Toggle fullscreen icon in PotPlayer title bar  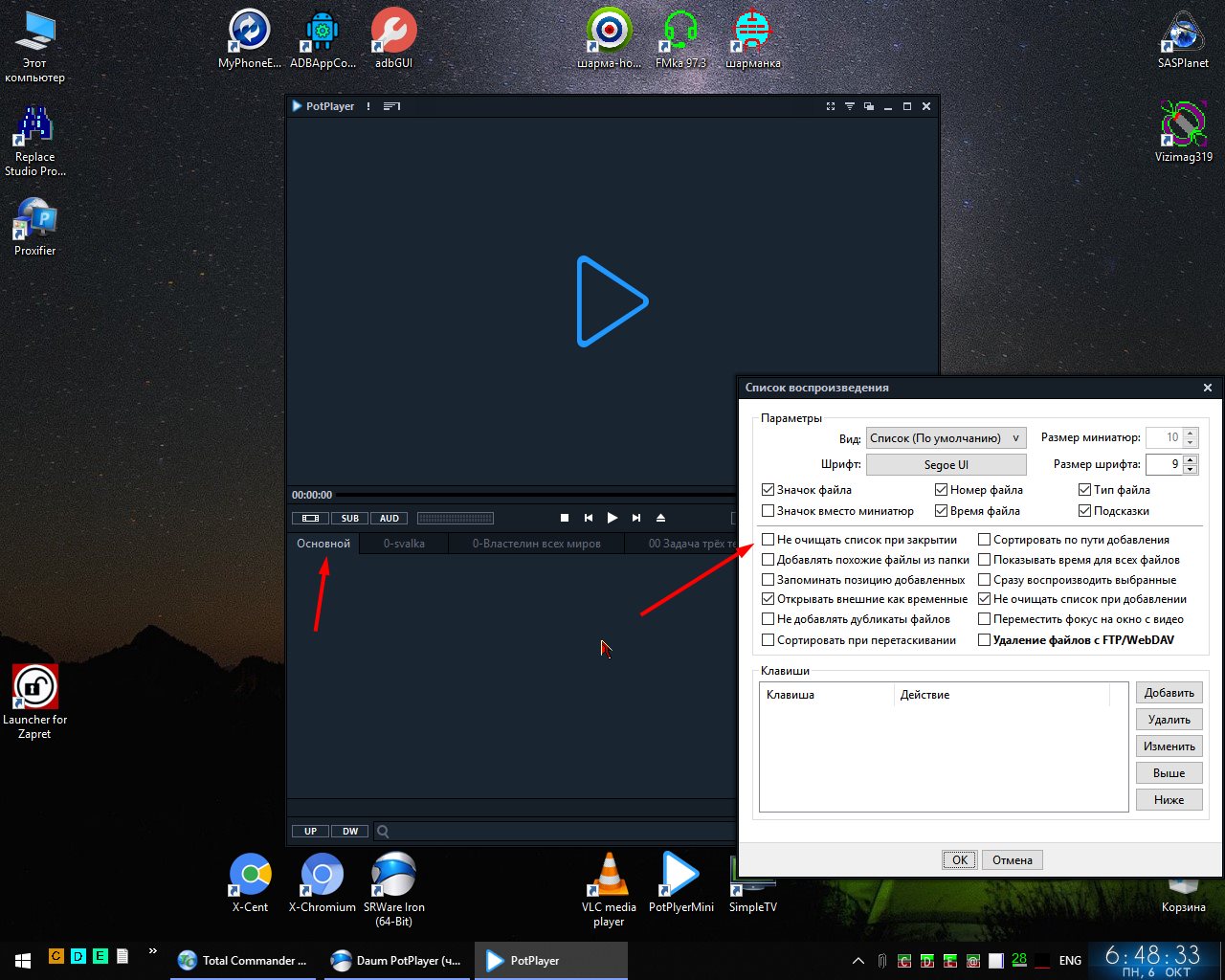pyautogui.click(x=831, y=106)
